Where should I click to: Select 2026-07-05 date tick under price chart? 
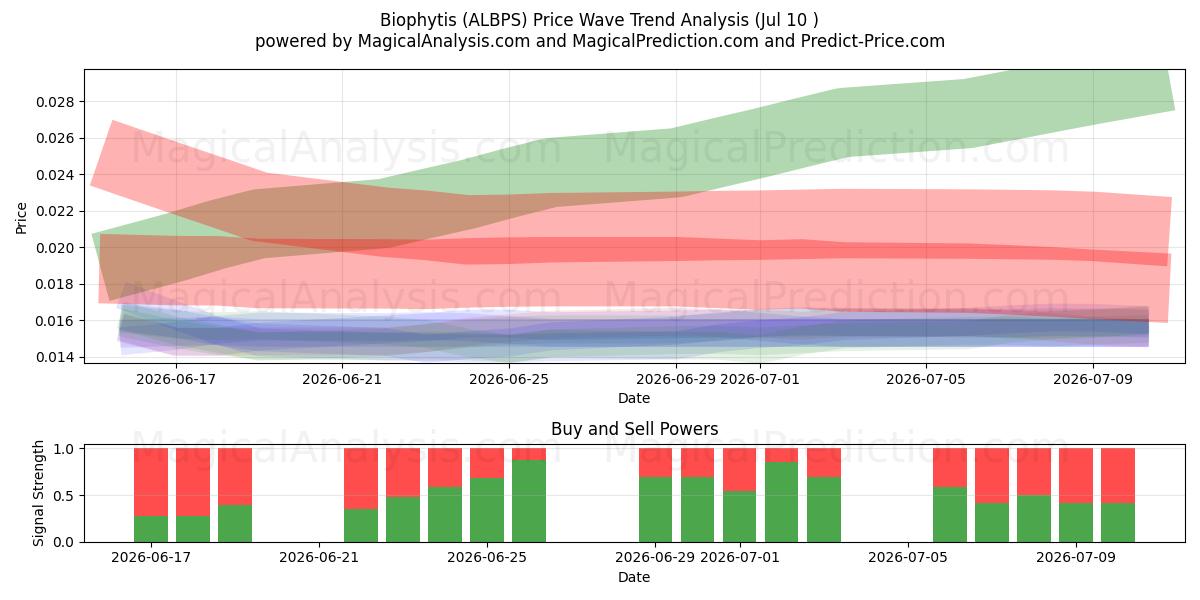(x=926, y=379)
